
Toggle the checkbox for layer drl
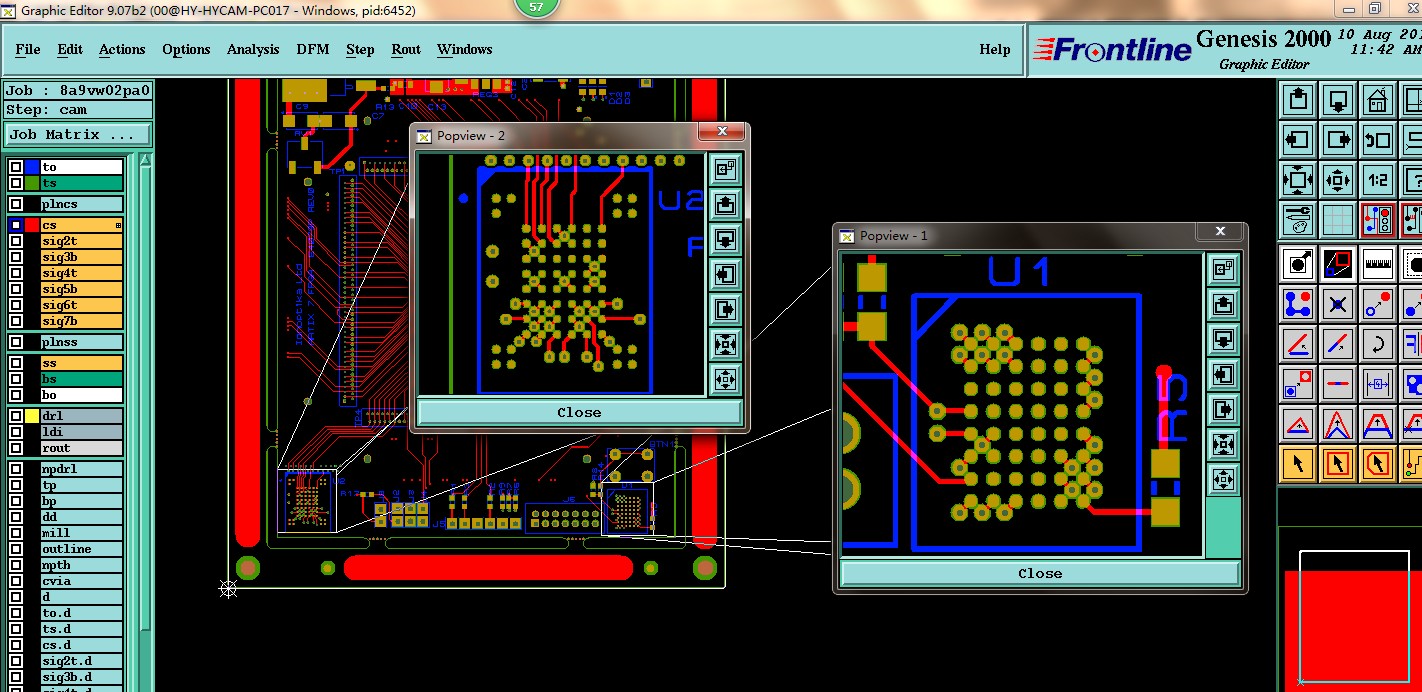(15, 416)
